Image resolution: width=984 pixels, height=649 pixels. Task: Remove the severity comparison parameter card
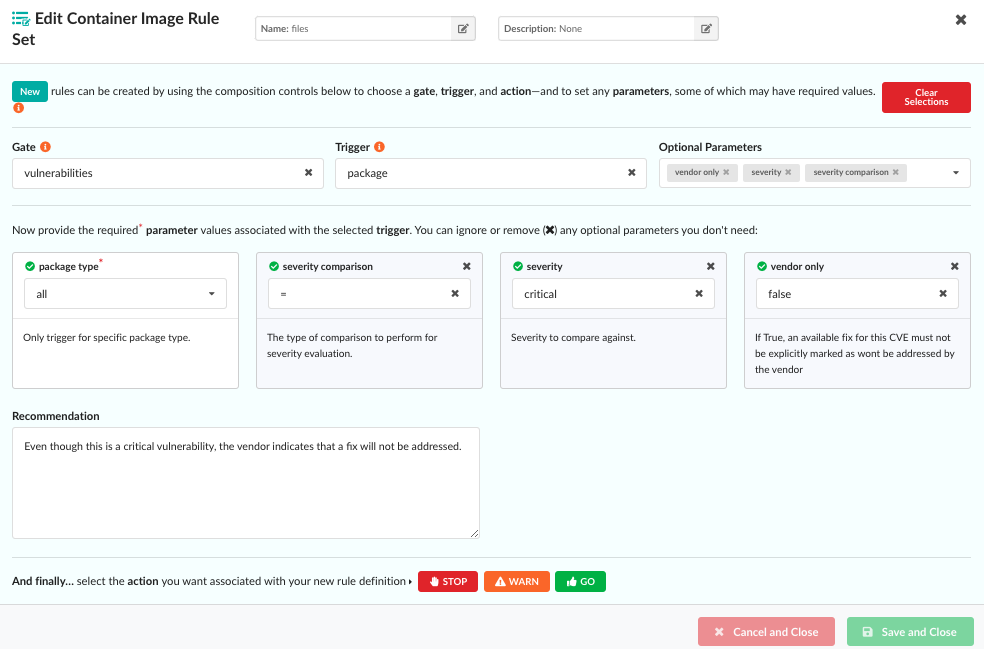(x=466, y=267)
